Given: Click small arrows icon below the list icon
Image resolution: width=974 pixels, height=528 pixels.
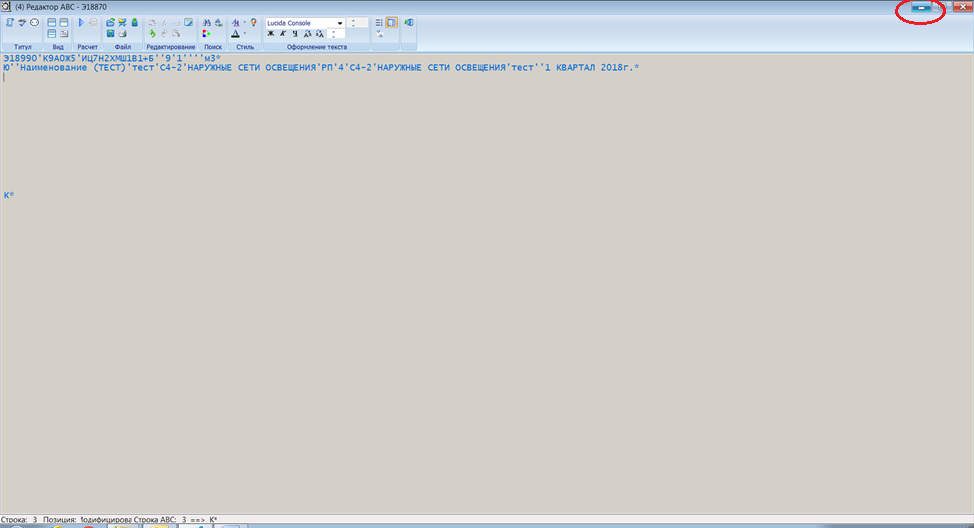Looking at the screenshot, I should (x=379, y=34).
